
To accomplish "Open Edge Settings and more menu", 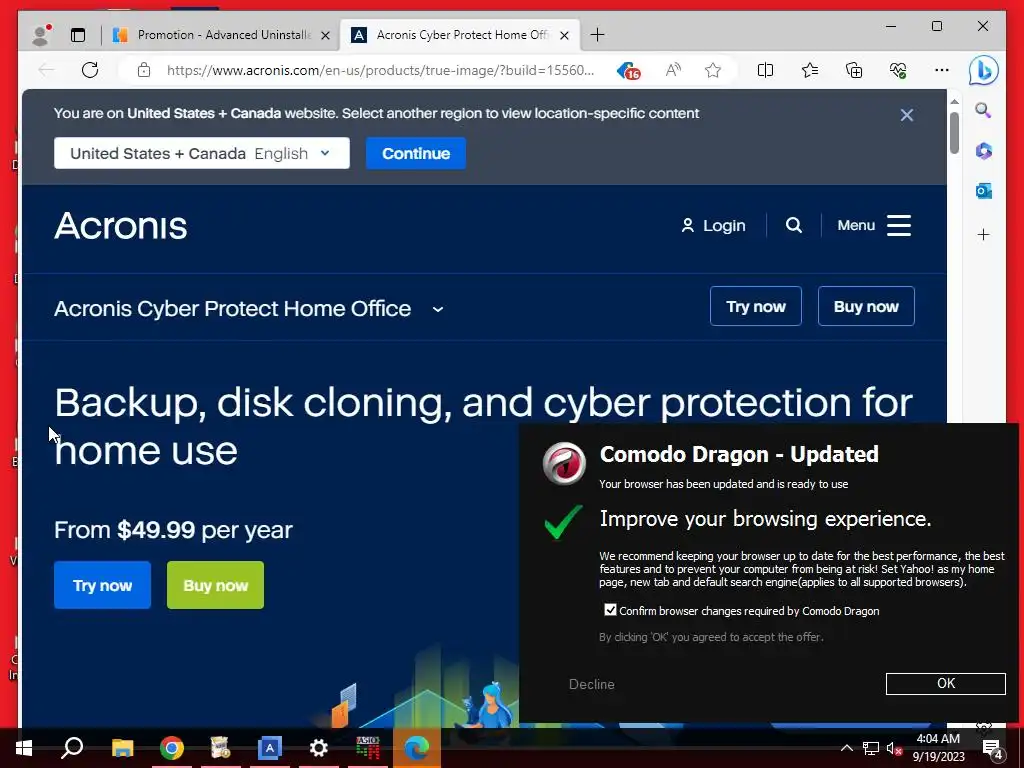I will (941, 70).
